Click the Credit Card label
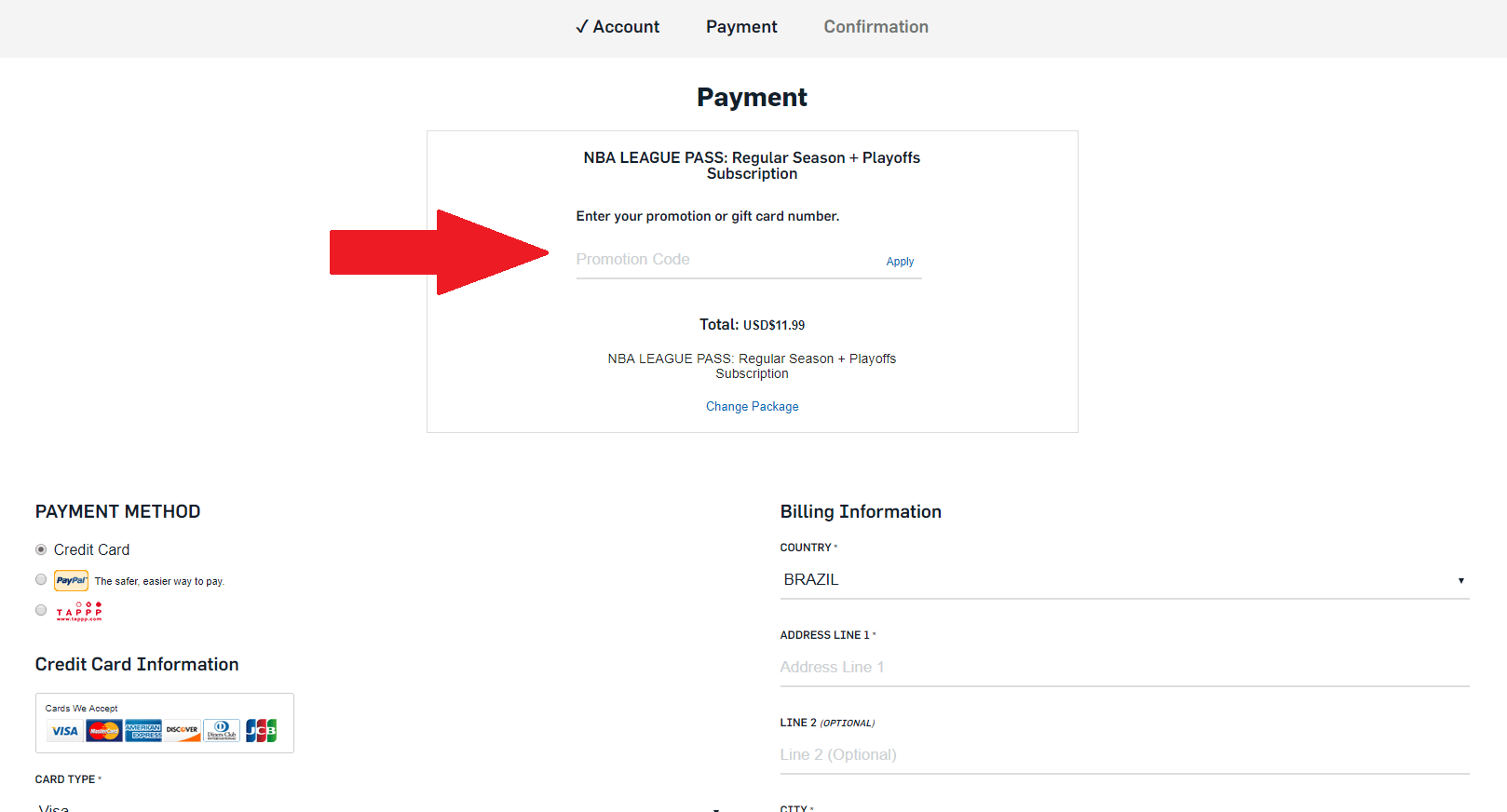 91,550
